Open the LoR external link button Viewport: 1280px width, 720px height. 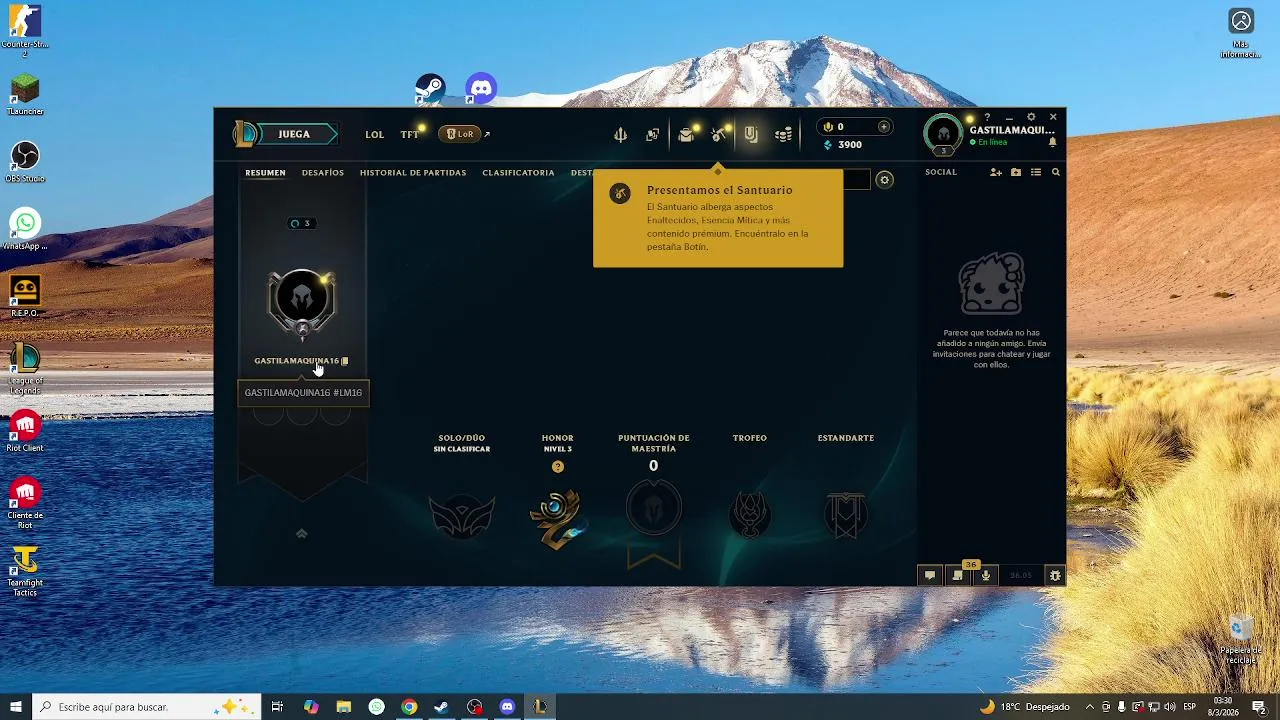coord(461,134)
